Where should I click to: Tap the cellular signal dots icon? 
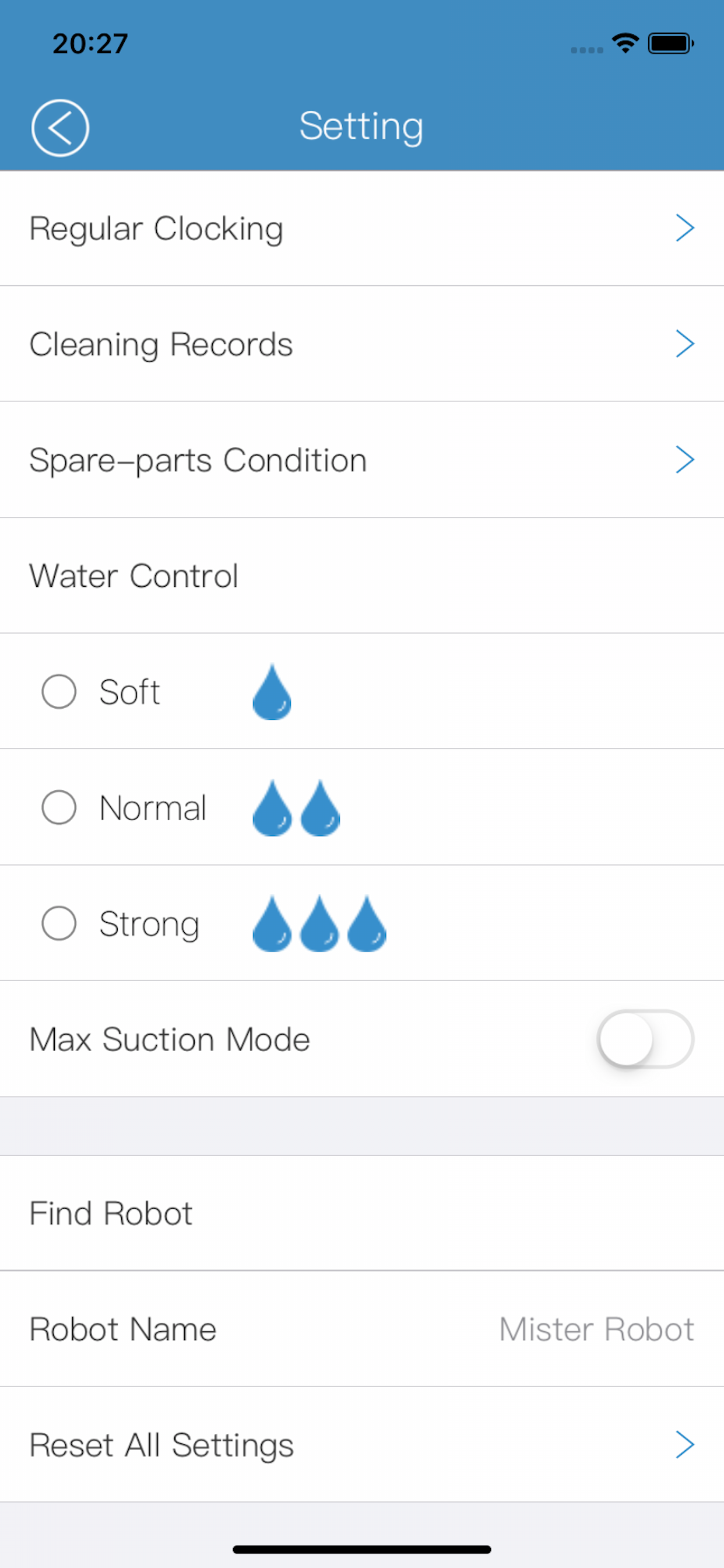click(586, 50)
